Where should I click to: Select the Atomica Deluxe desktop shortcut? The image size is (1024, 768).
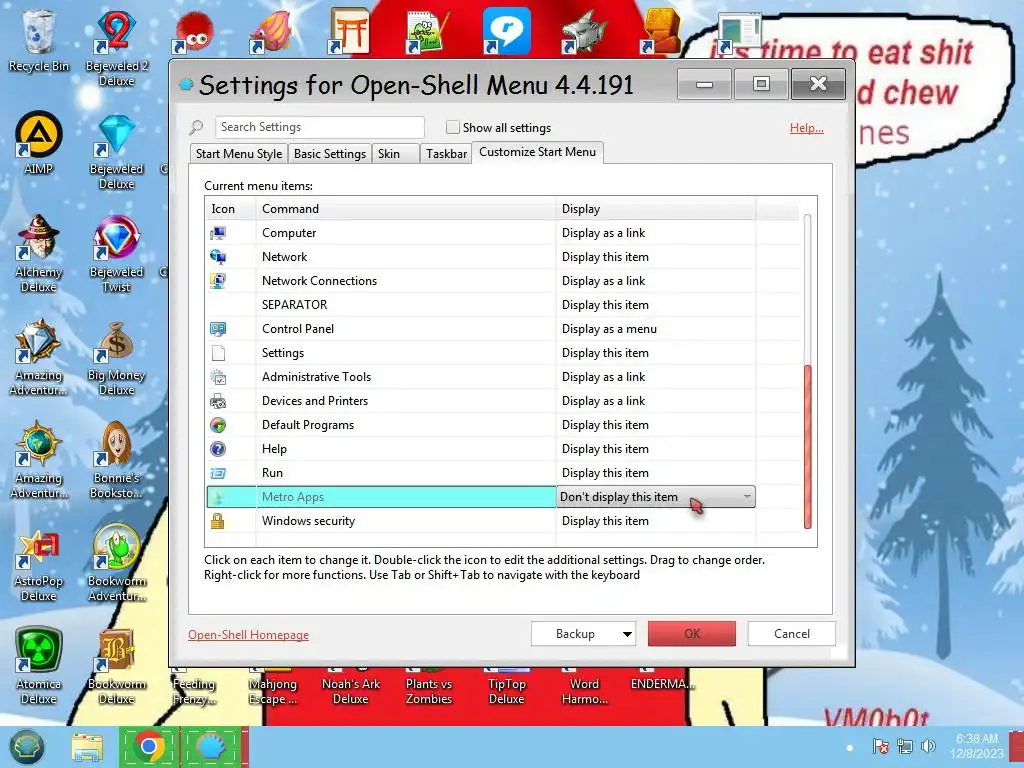39,666
